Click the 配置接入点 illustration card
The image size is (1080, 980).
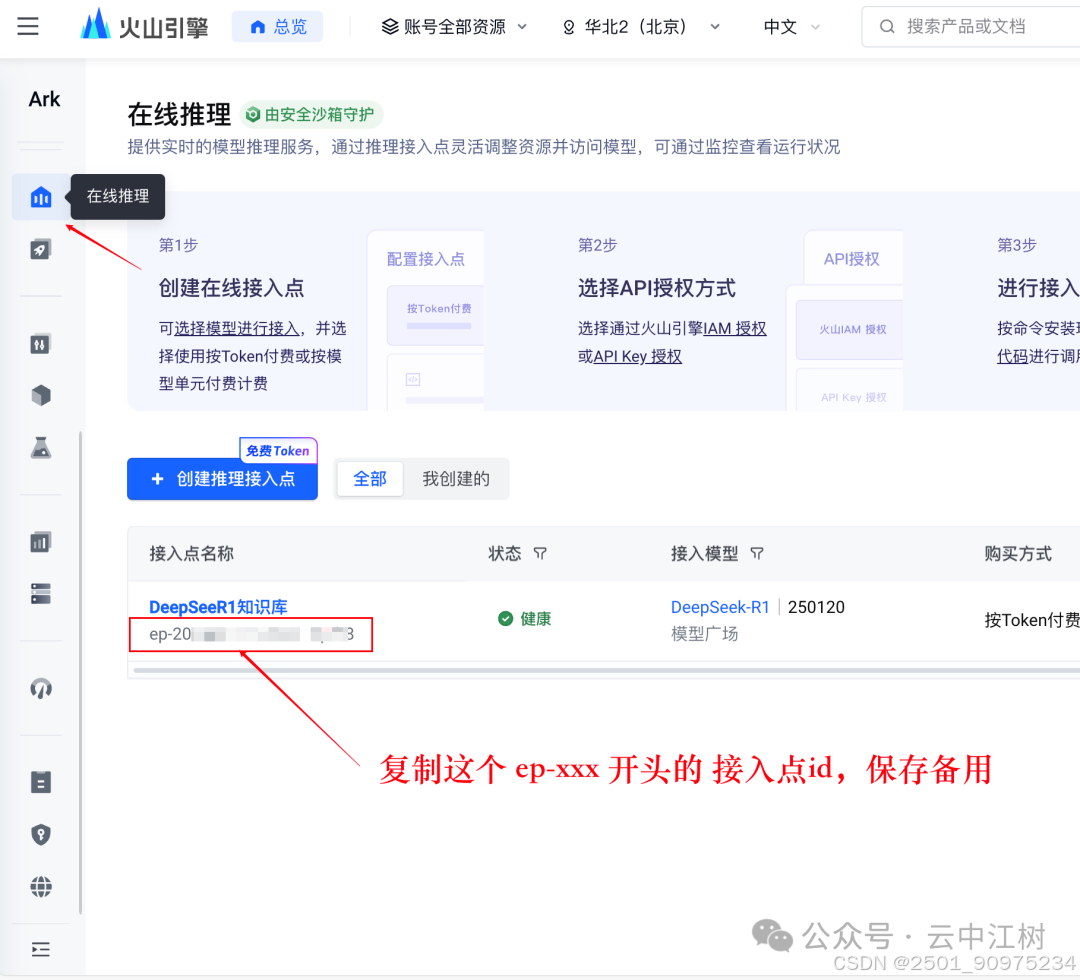click(426, 320)
